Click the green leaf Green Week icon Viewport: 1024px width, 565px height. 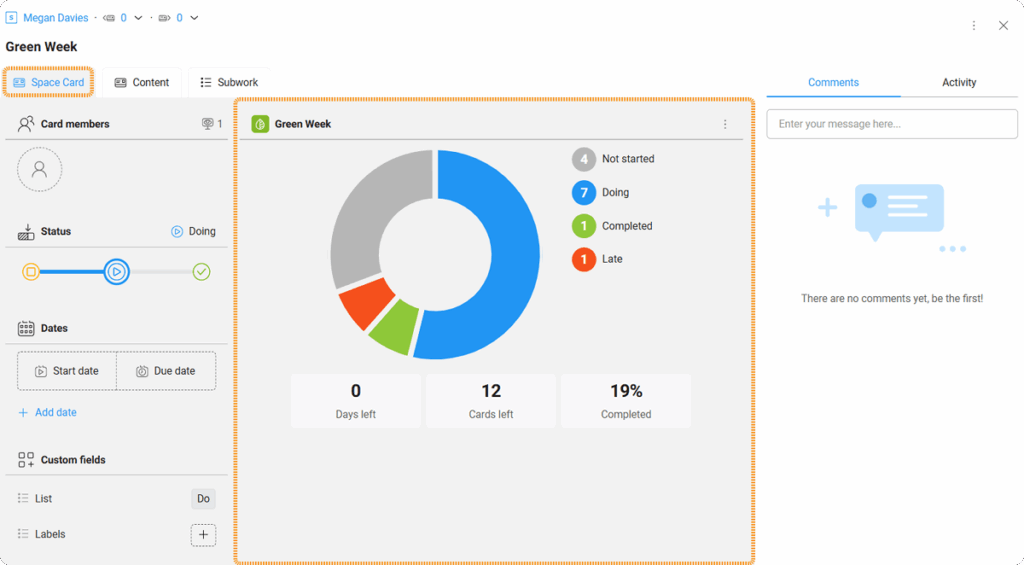(x=260, y=124)
